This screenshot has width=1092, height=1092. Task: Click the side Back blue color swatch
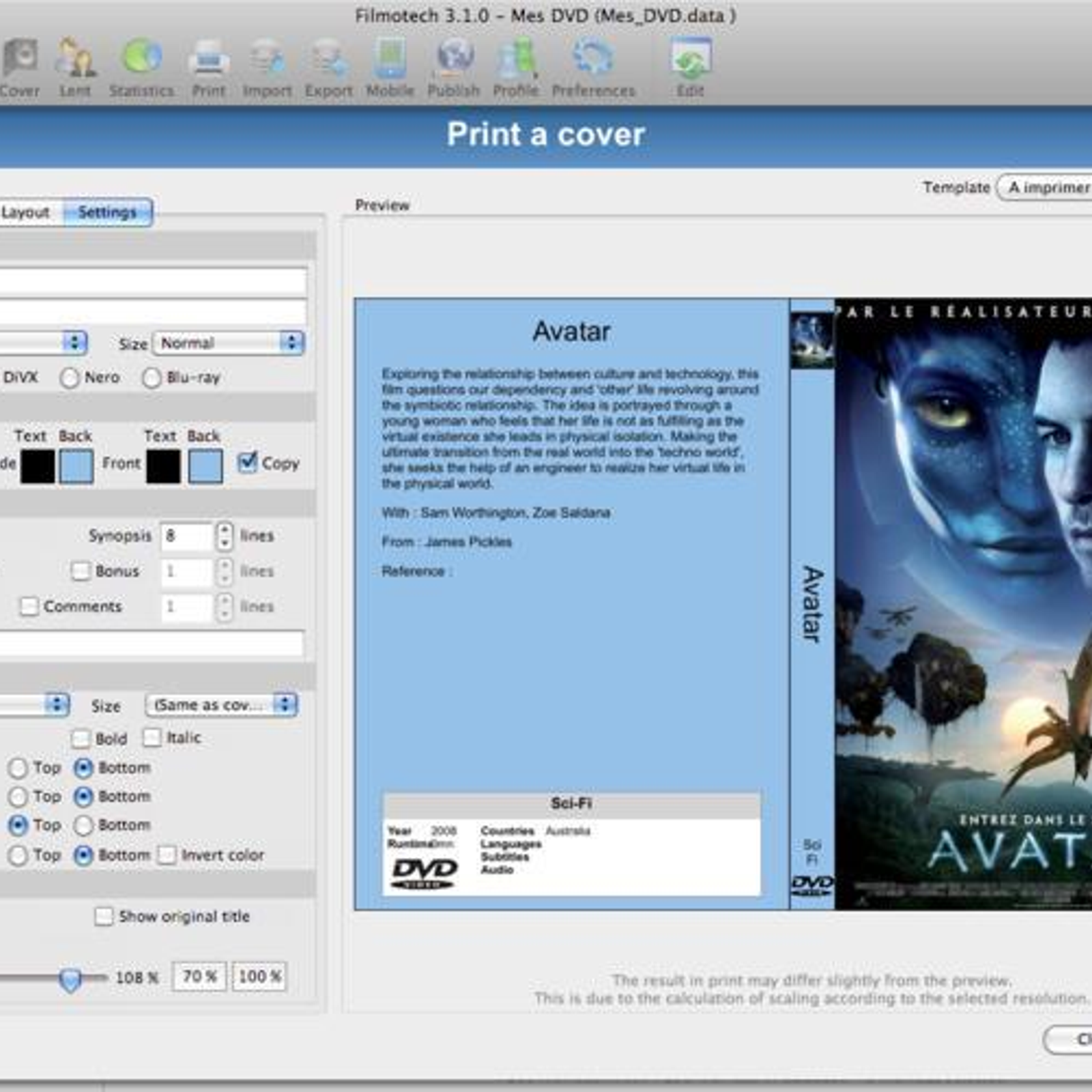click(x=76, y=466)
